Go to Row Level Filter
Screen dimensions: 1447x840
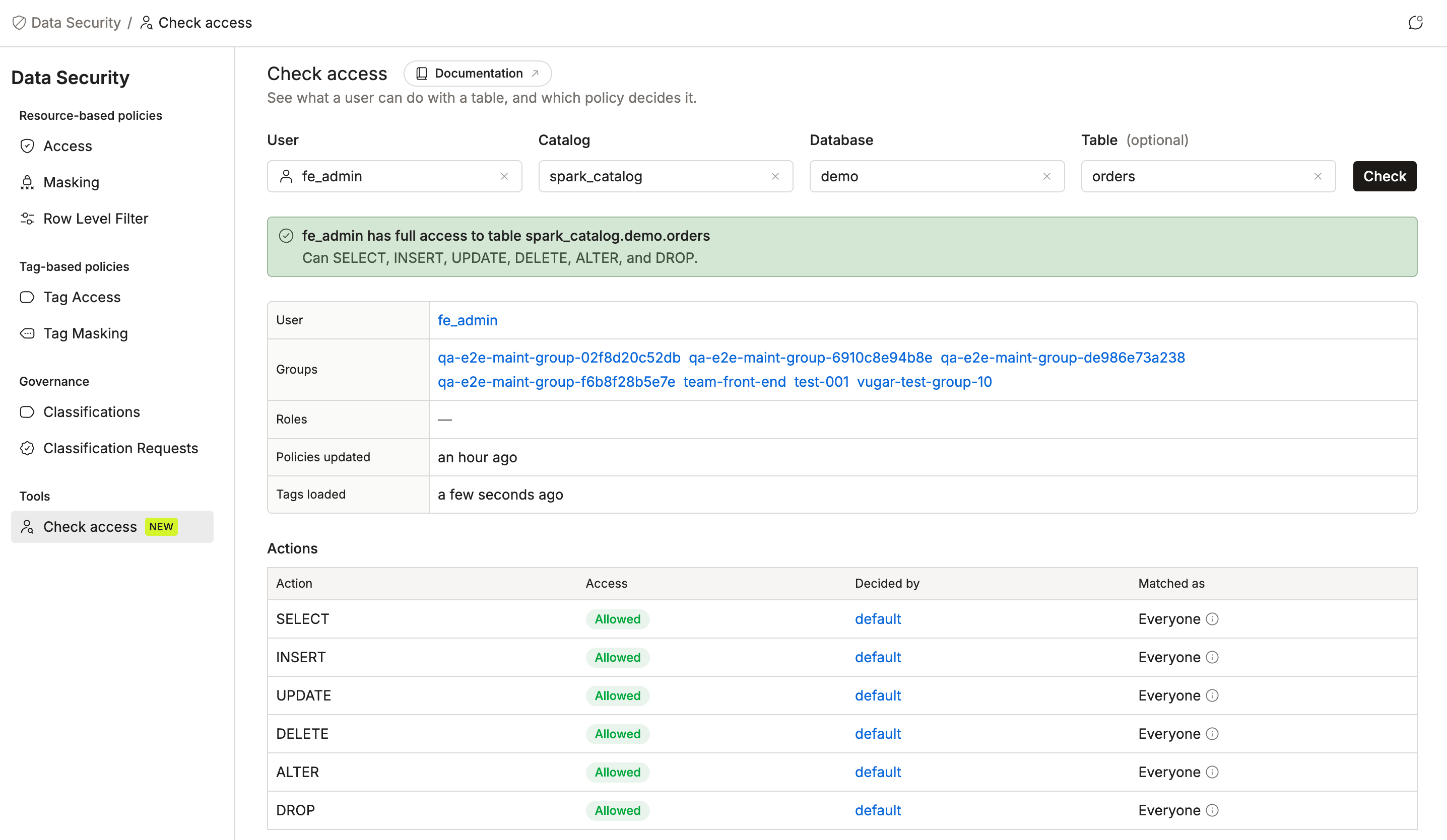click(112, 218)
